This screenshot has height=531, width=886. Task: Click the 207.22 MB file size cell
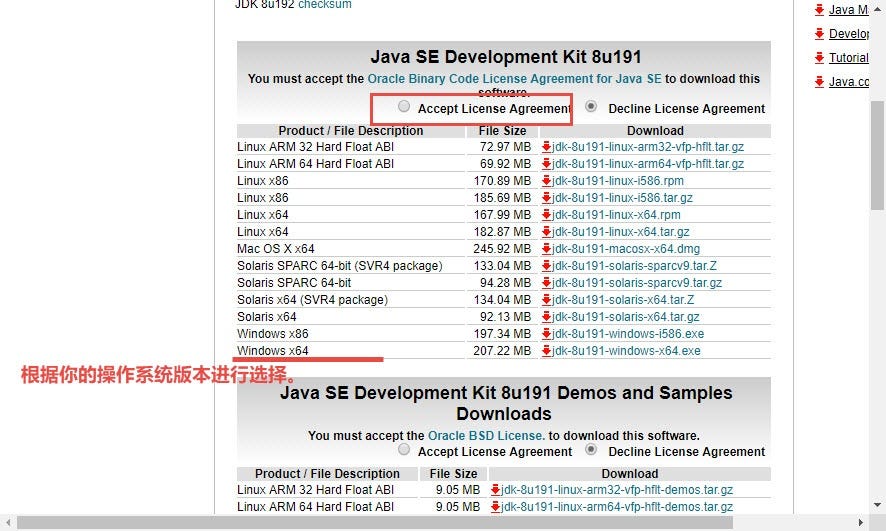[x=502, y=351]
